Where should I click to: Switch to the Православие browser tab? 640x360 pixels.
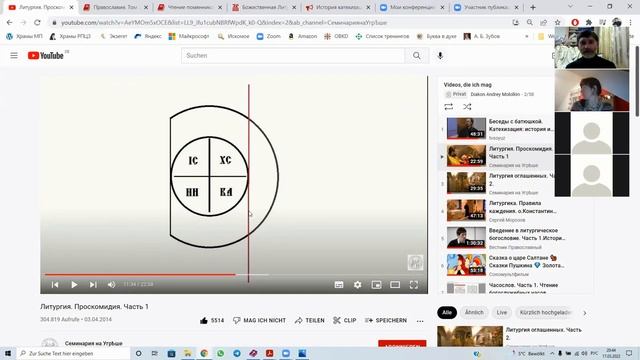click(x=116, y=7)
